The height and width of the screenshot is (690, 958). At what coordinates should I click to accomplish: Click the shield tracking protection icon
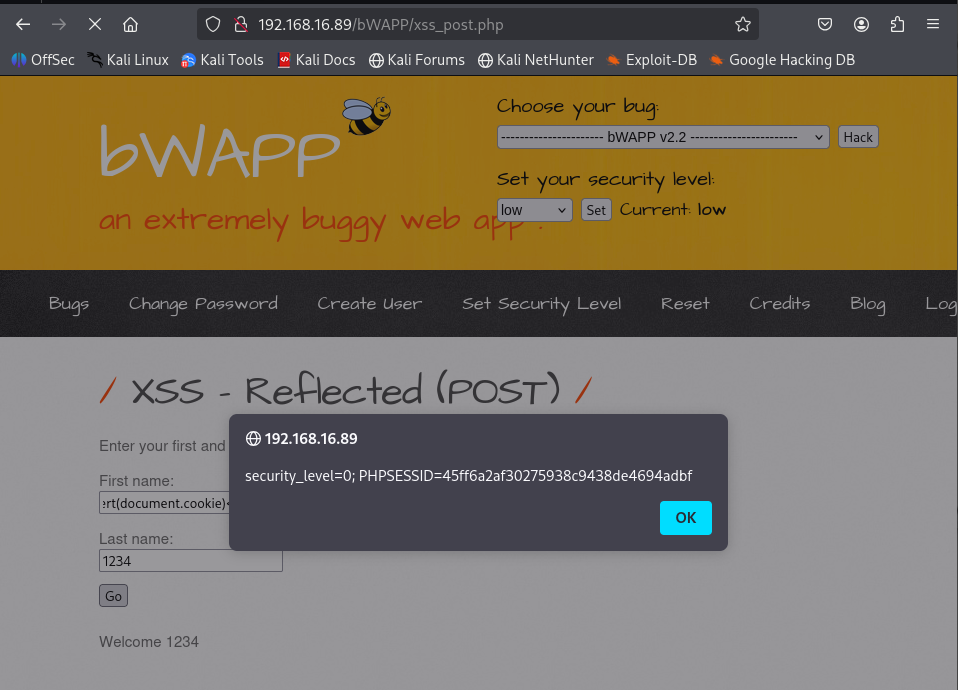(x=213, y=24)
